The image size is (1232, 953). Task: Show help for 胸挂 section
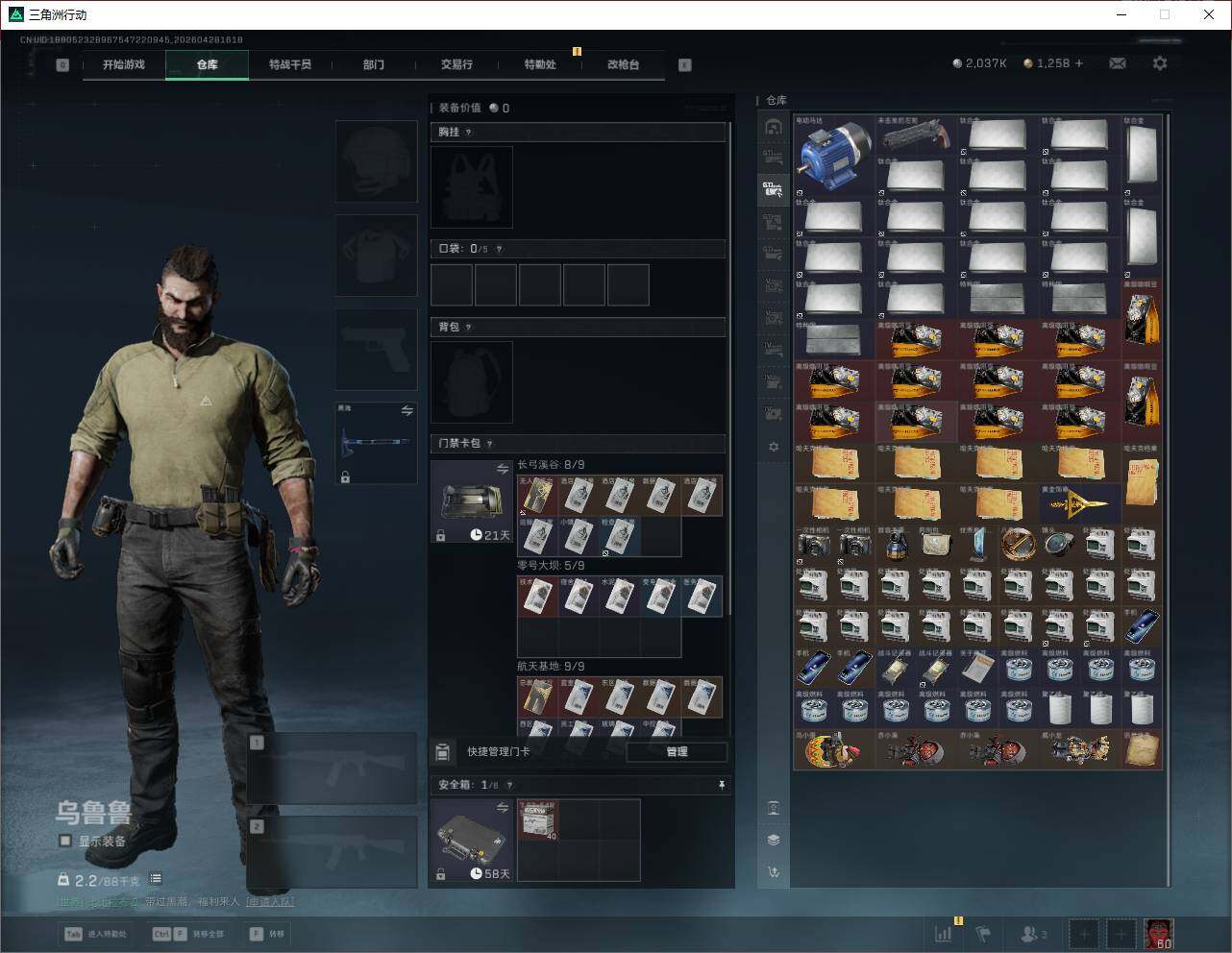point(469,133)
